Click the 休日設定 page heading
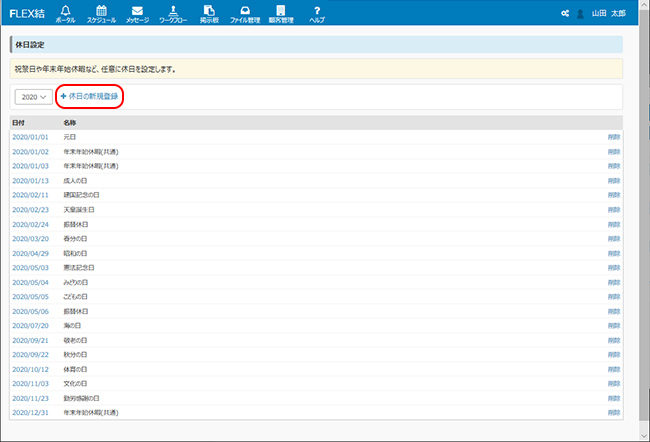This screenshot has height=442, width=650. pos(30,45)
